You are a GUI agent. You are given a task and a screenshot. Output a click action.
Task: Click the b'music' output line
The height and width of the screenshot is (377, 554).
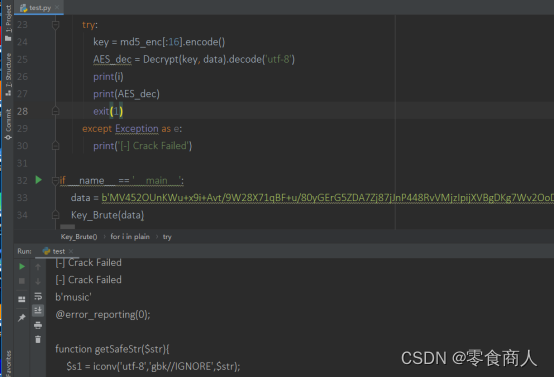pyautogui.click(x=73, y=297)
